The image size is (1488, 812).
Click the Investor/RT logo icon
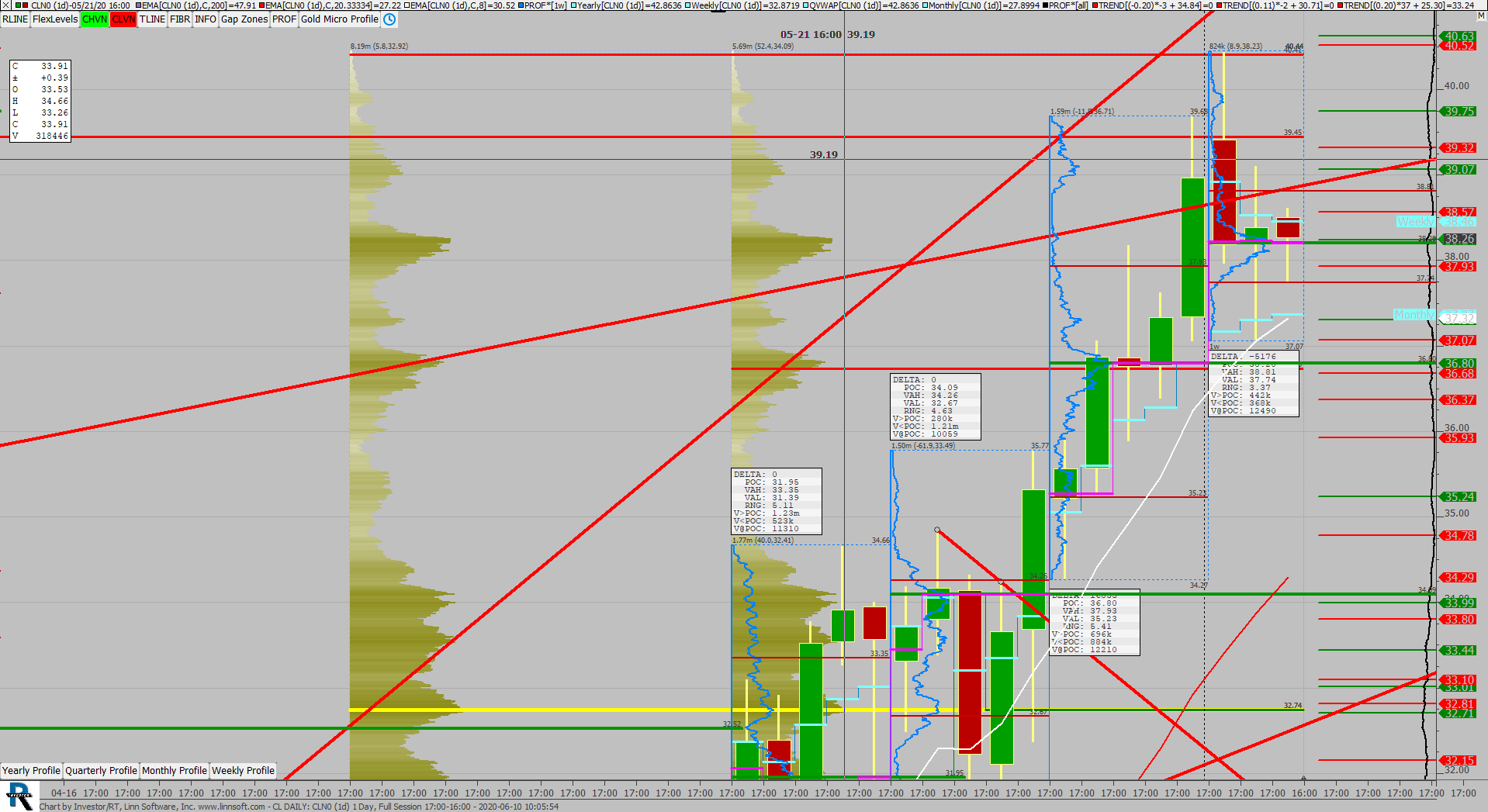[19, 796]
